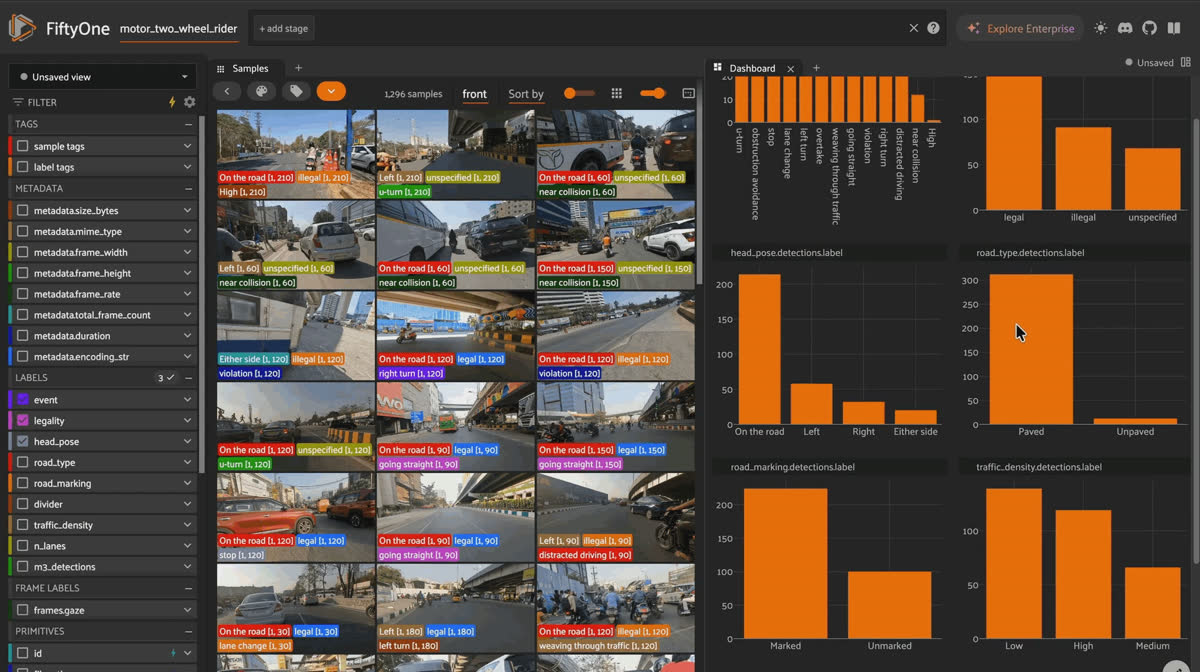Check the road_marking label checkbox

click(x=23, y=483)
